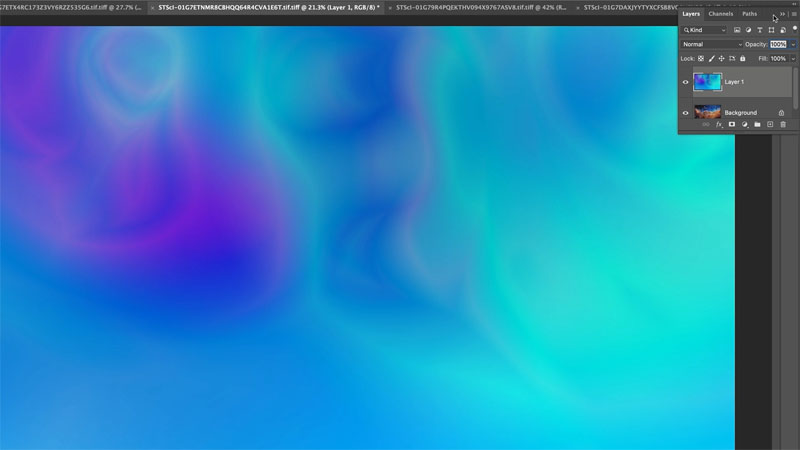Select the Layers tab

691,14
